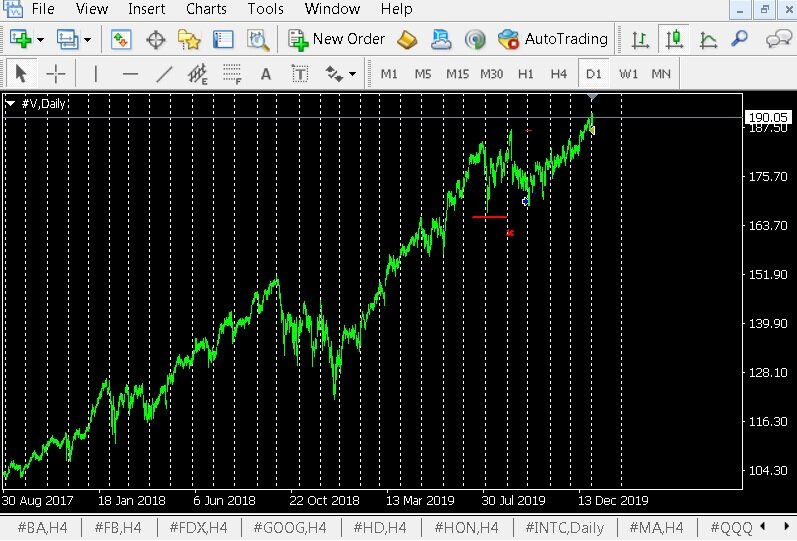Expand the #V,Daily chart triangle menu
Viewport: 797px width, 541px height.
pyautogui.click(x=10, y=104)
